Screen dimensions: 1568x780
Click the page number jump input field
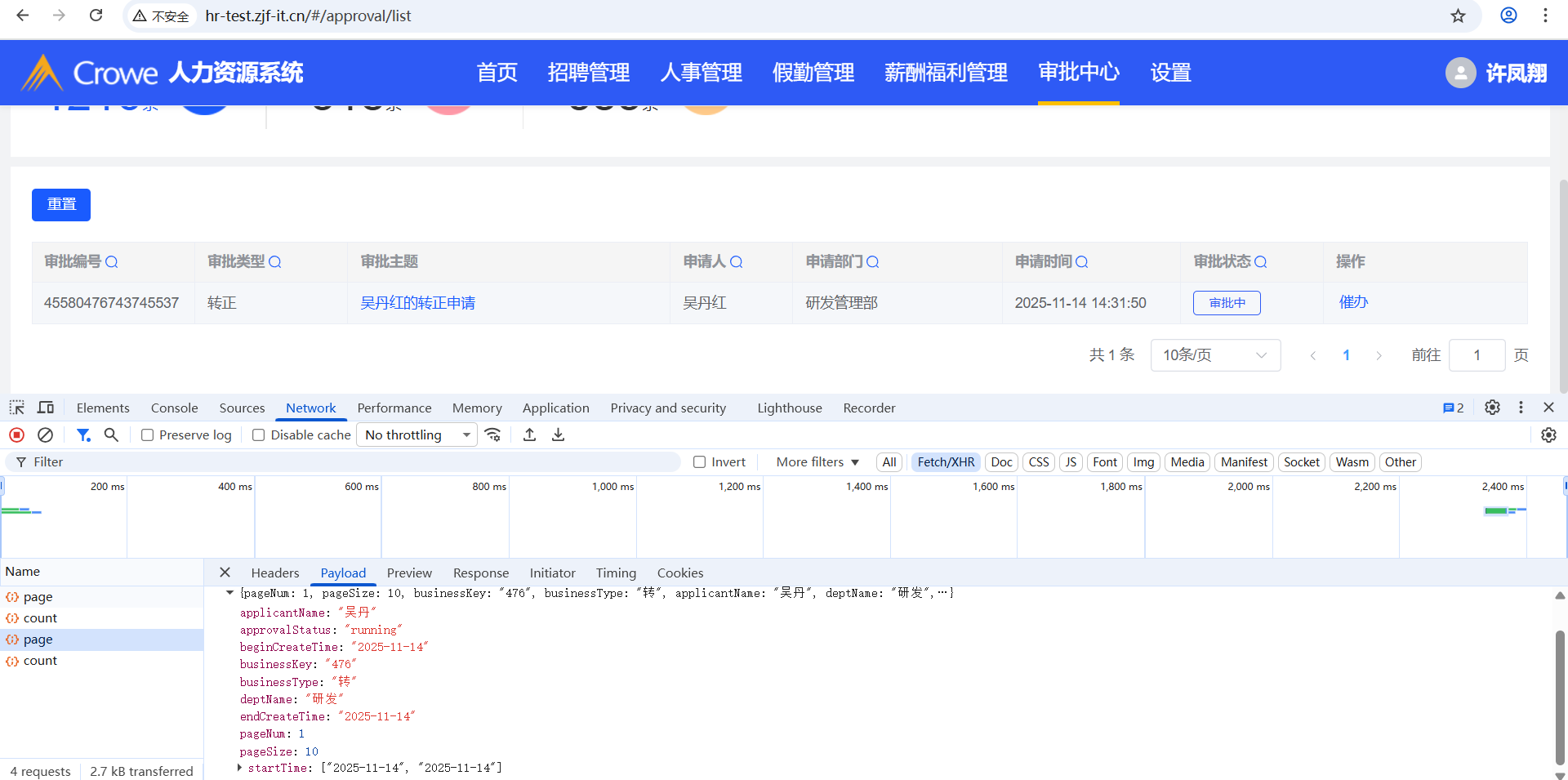point(1477,355)
